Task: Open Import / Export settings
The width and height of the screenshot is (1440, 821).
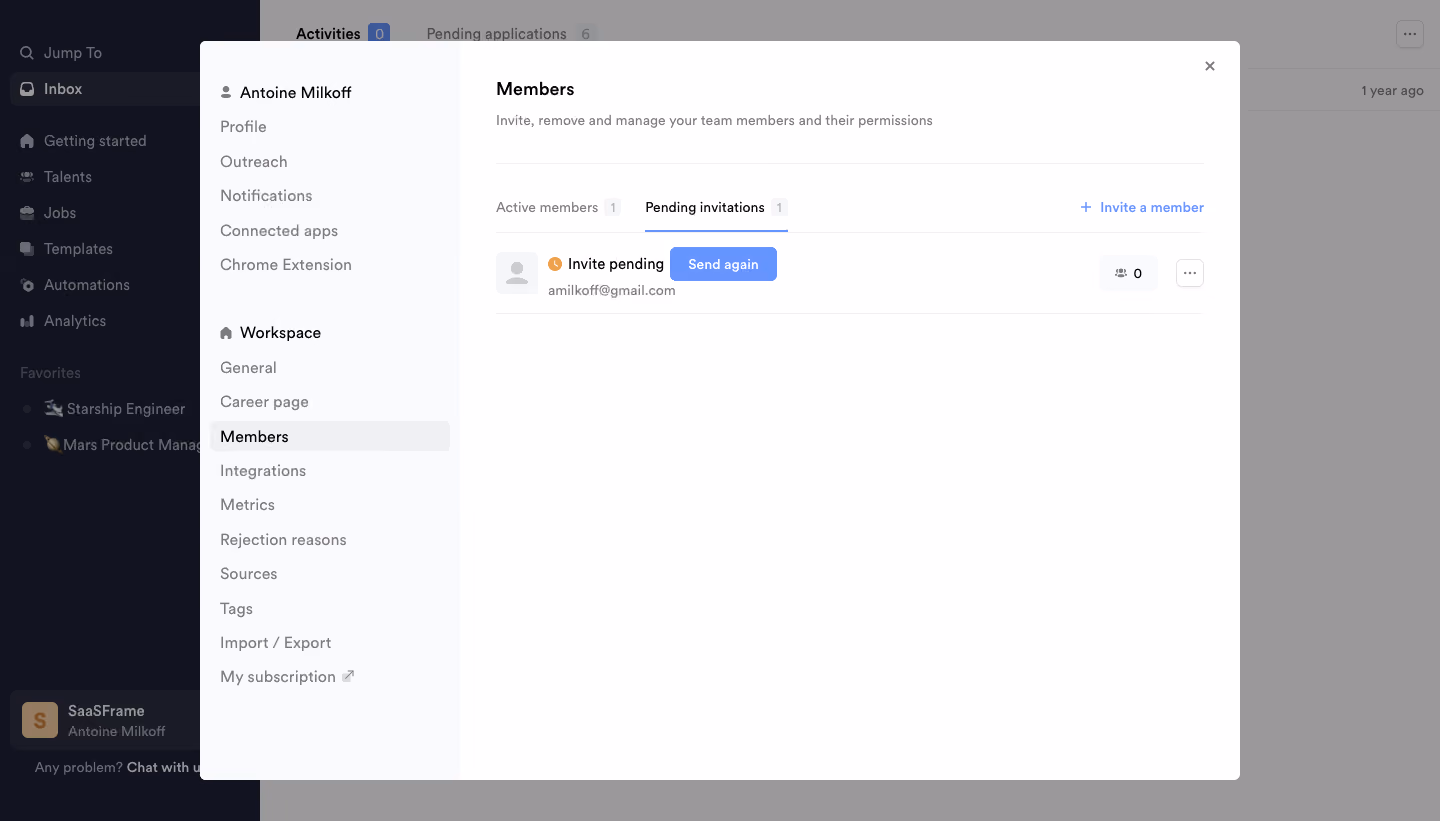Action: click(x=275, y=643)
